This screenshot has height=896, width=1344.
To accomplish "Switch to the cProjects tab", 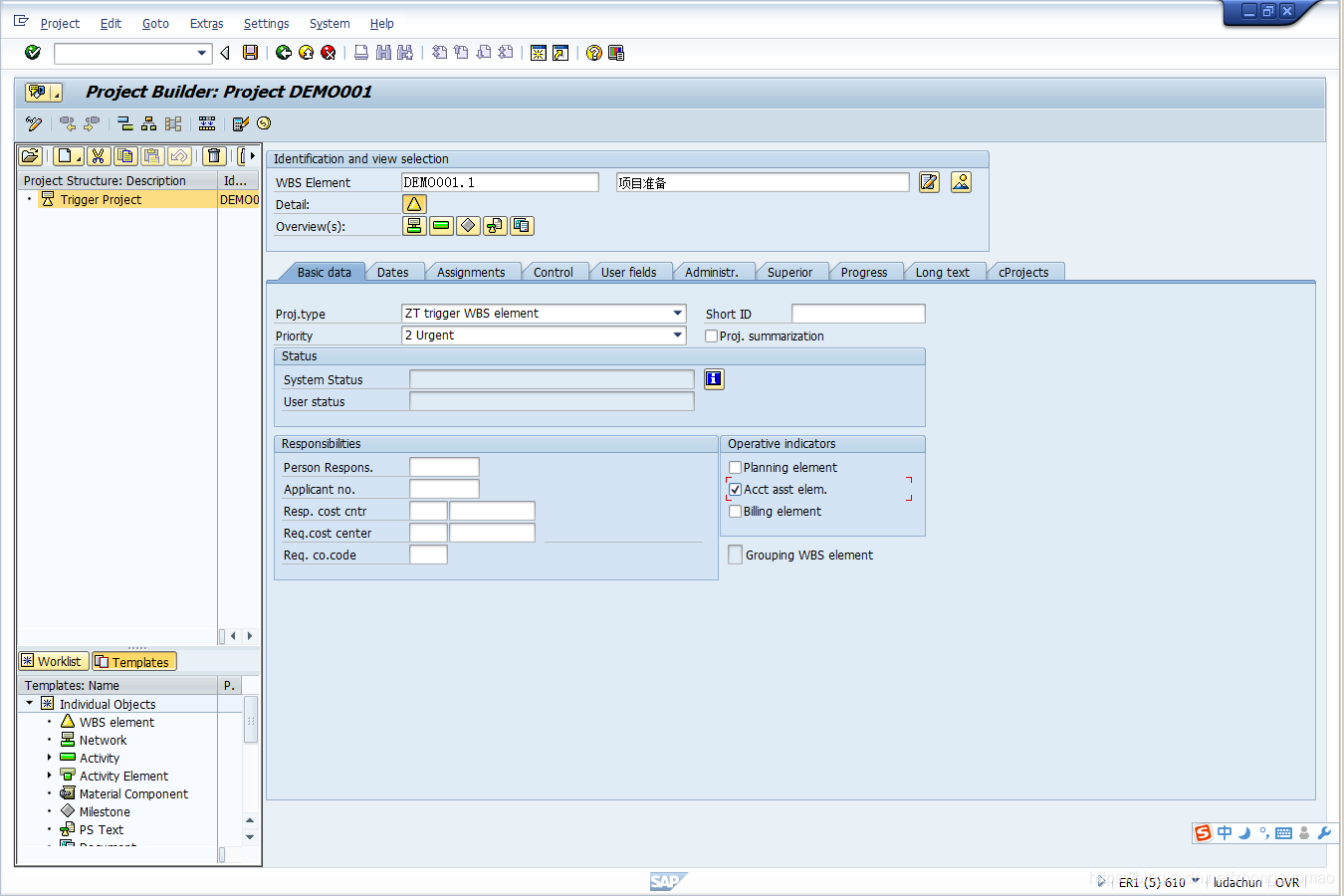I will [1023, 273].
